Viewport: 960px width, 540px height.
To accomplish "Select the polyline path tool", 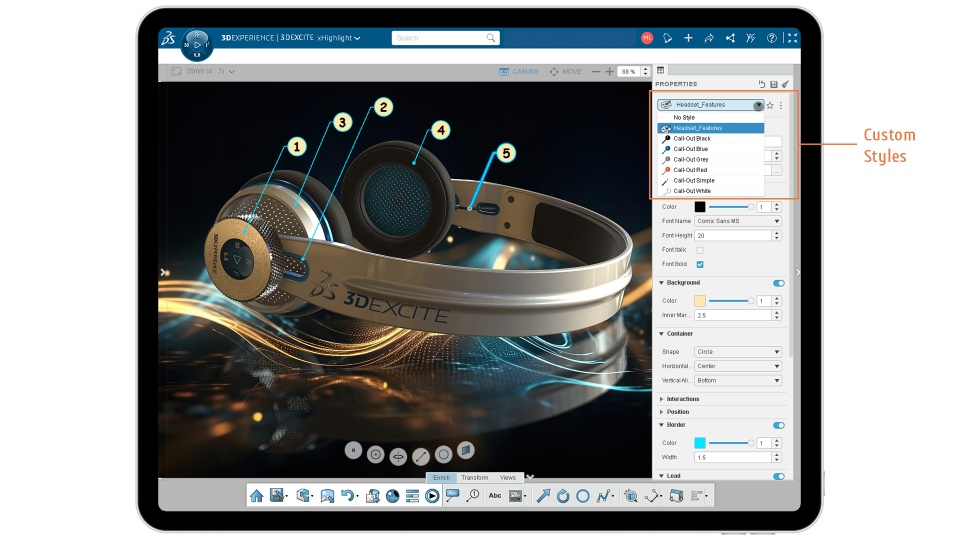I will (x=604, y=496).
